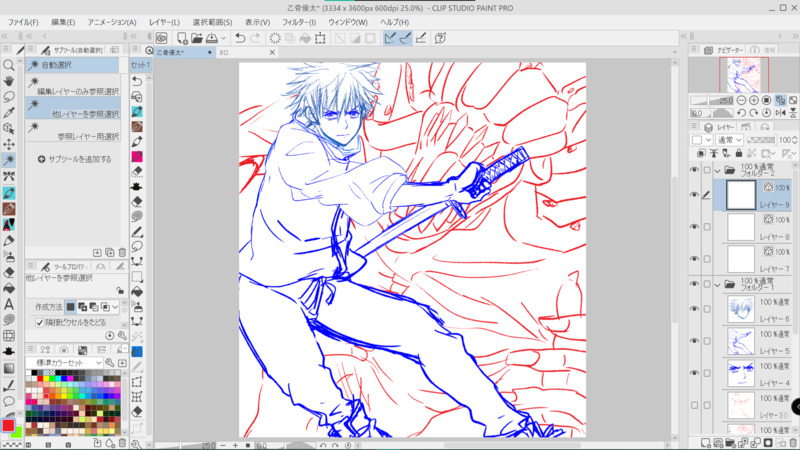
Task: Adjust the Navigator zoom slider
Action: pyautogui.click(x=711, y=101)
